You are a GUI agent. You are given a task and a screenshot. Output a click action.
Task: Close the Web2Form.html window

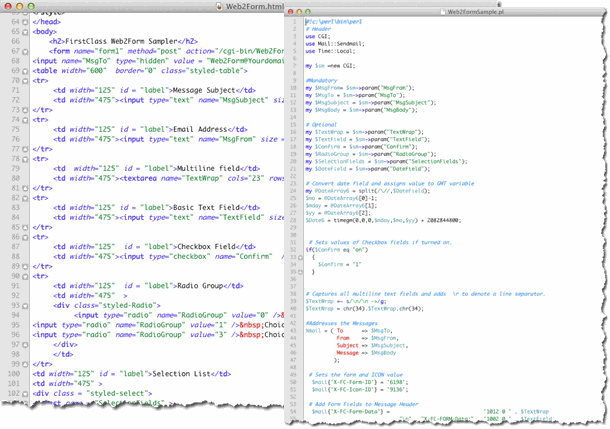tap(9, 6)
